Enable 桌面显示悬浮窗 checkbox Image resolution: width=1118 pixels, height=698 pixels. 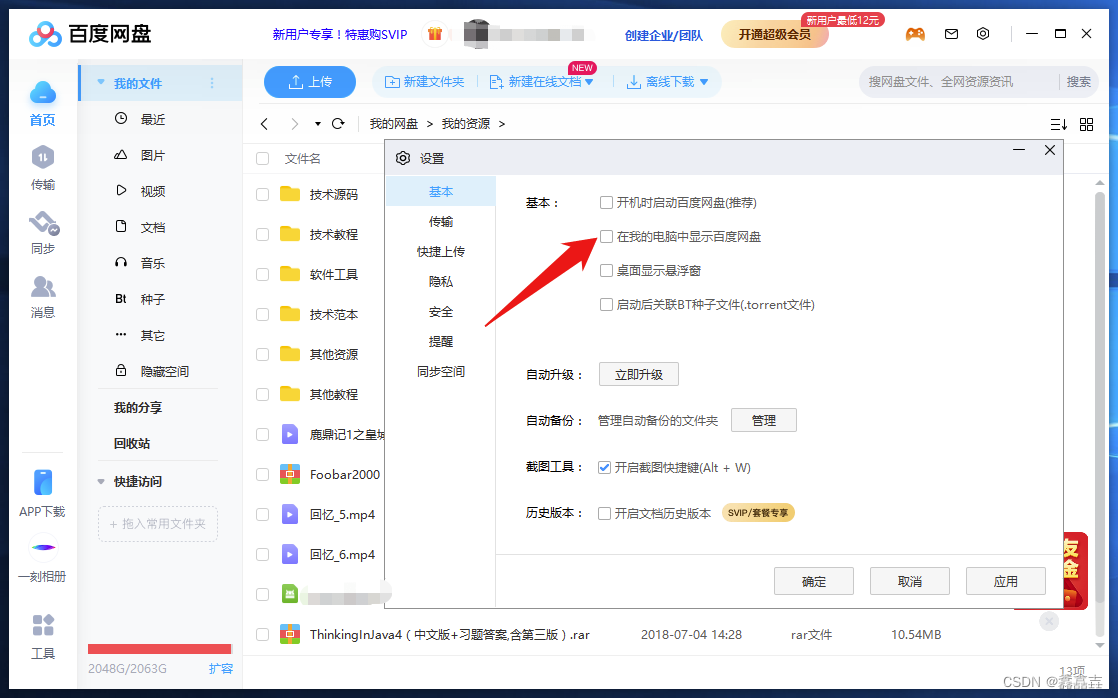tap(606, 271)
